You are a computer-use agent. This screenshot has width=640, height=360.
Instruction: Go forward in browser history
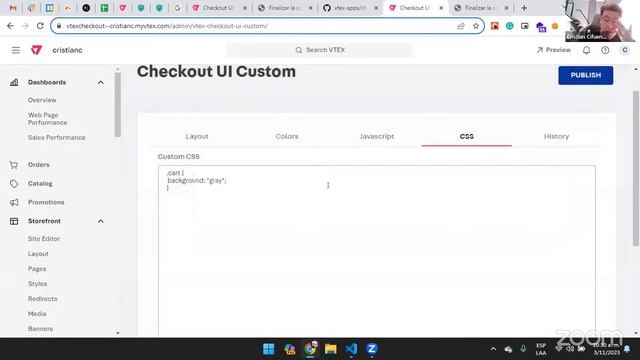(x=25, y=26)
